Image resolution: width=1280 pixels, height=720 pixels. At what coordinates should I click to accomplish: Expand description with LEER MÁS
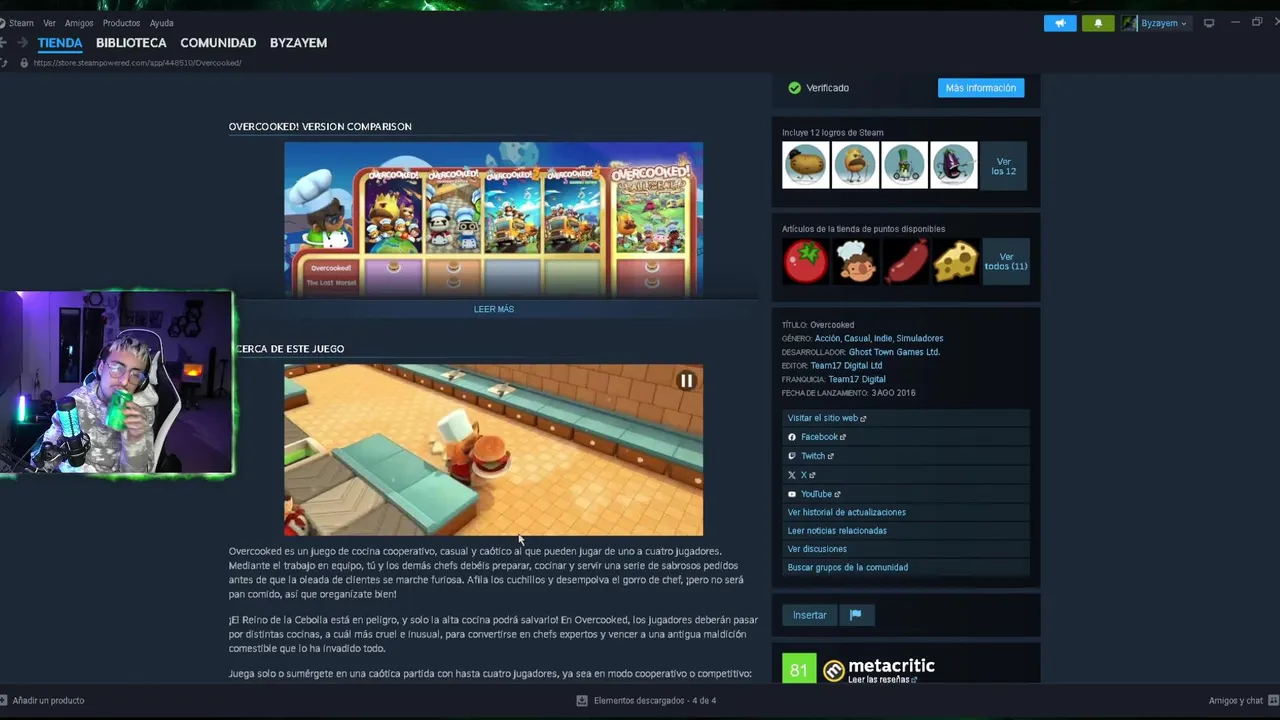point(494,309)
